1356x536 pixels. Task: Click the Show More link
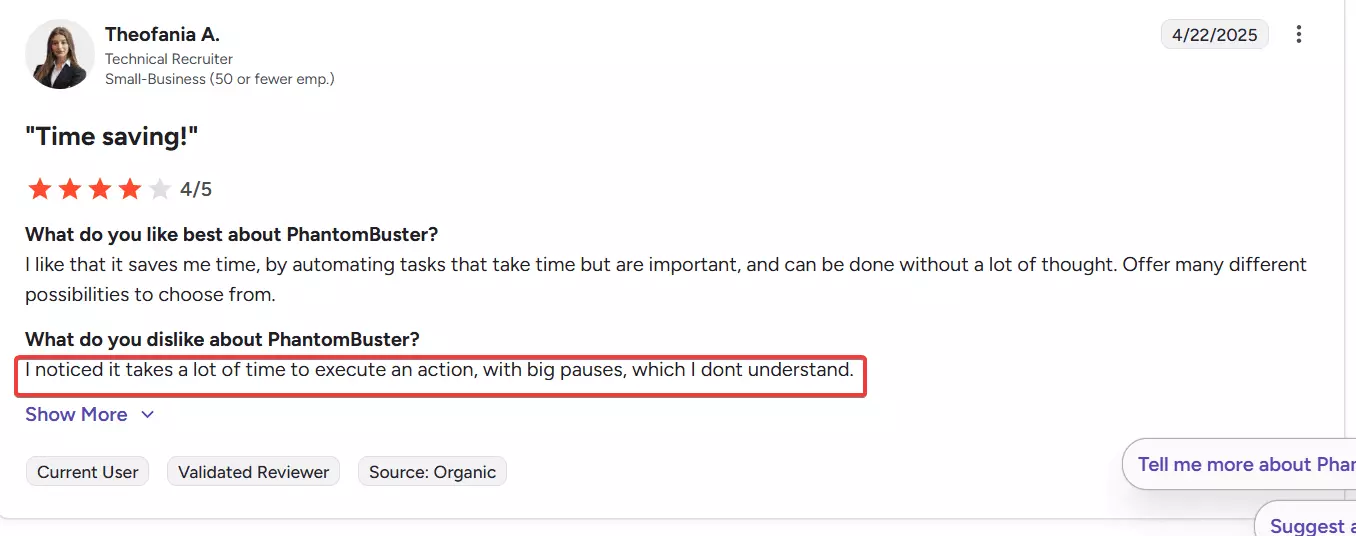[x=77, y=414]
